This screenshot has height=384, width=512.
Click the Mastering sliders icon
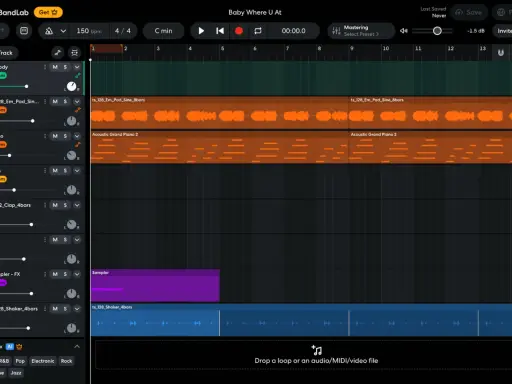(336, 31)
